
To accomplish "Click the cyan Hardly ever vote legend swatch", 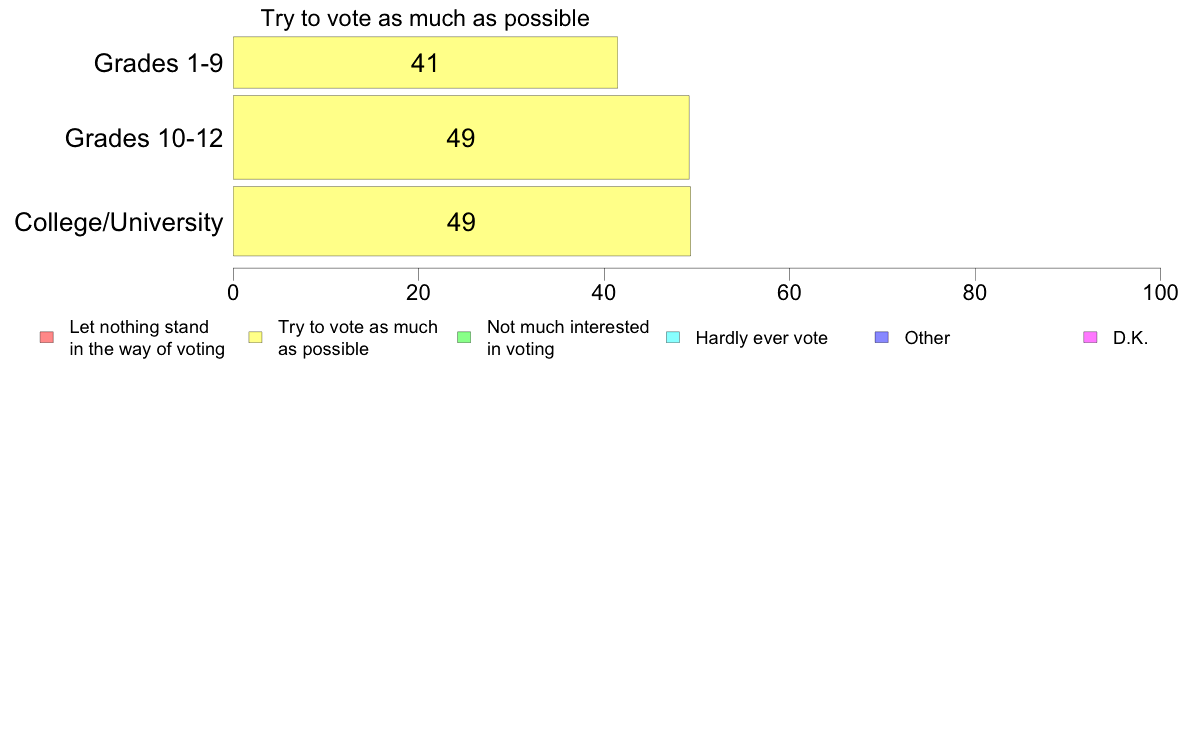I will click(x=673, y=337).
